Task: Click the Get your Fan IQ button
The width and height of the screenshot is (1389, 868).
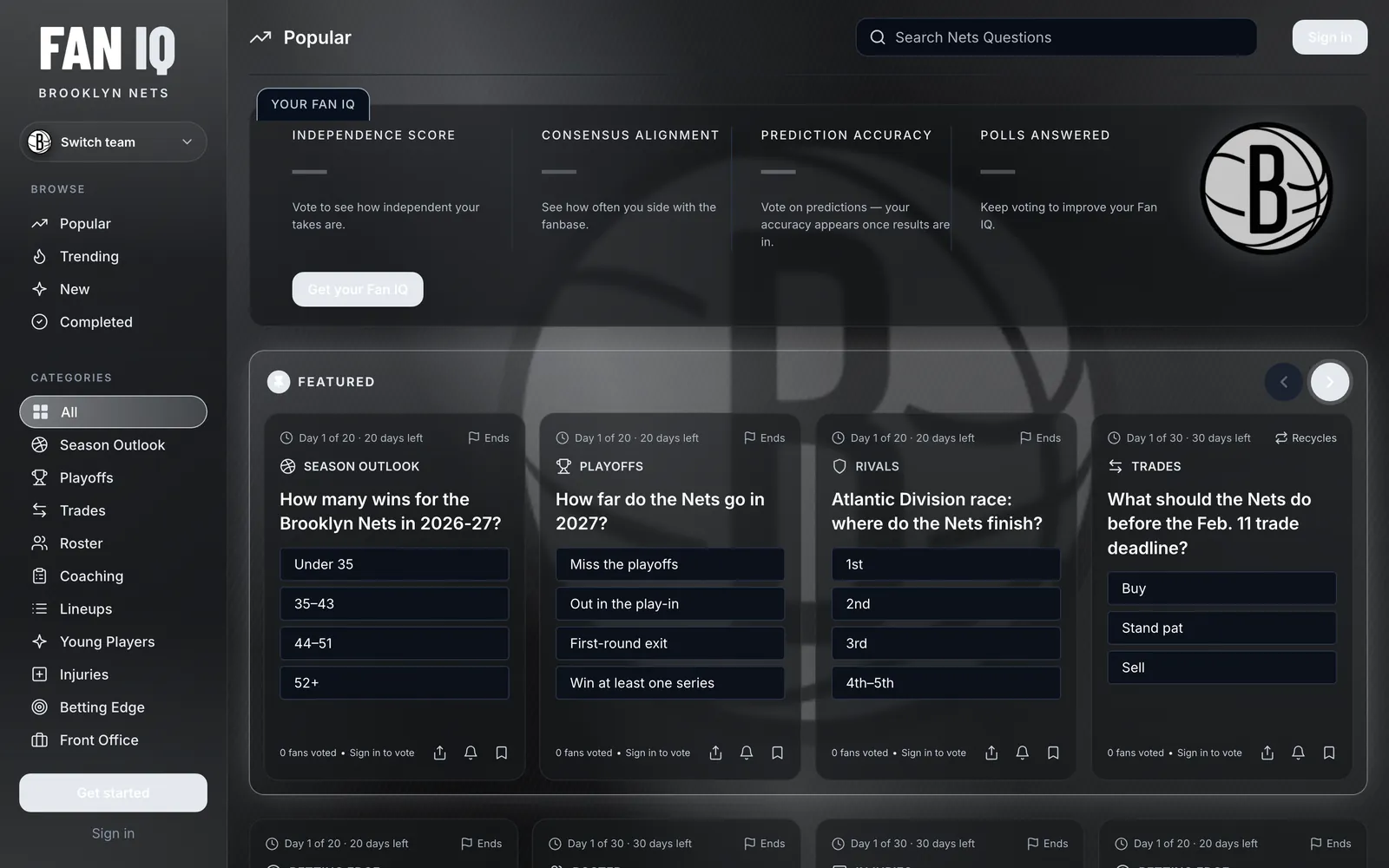Action: [358, 289]
